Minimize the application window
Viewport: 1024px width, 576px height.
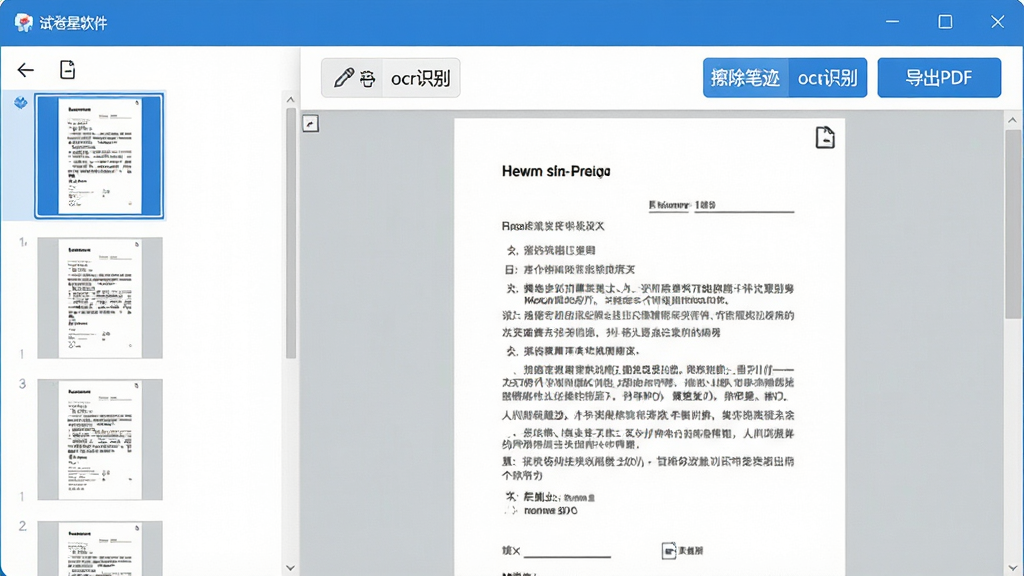tap(892, 22)
